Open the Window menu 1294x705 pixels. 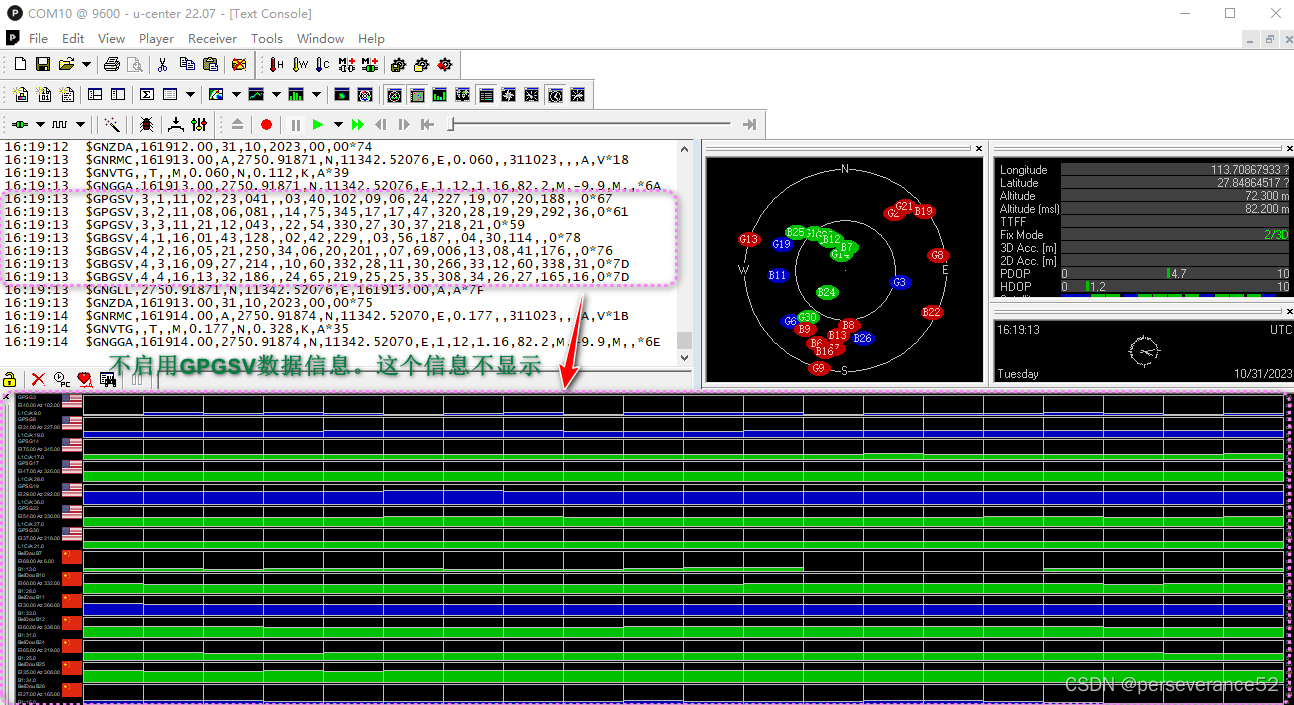click(320, 38)
